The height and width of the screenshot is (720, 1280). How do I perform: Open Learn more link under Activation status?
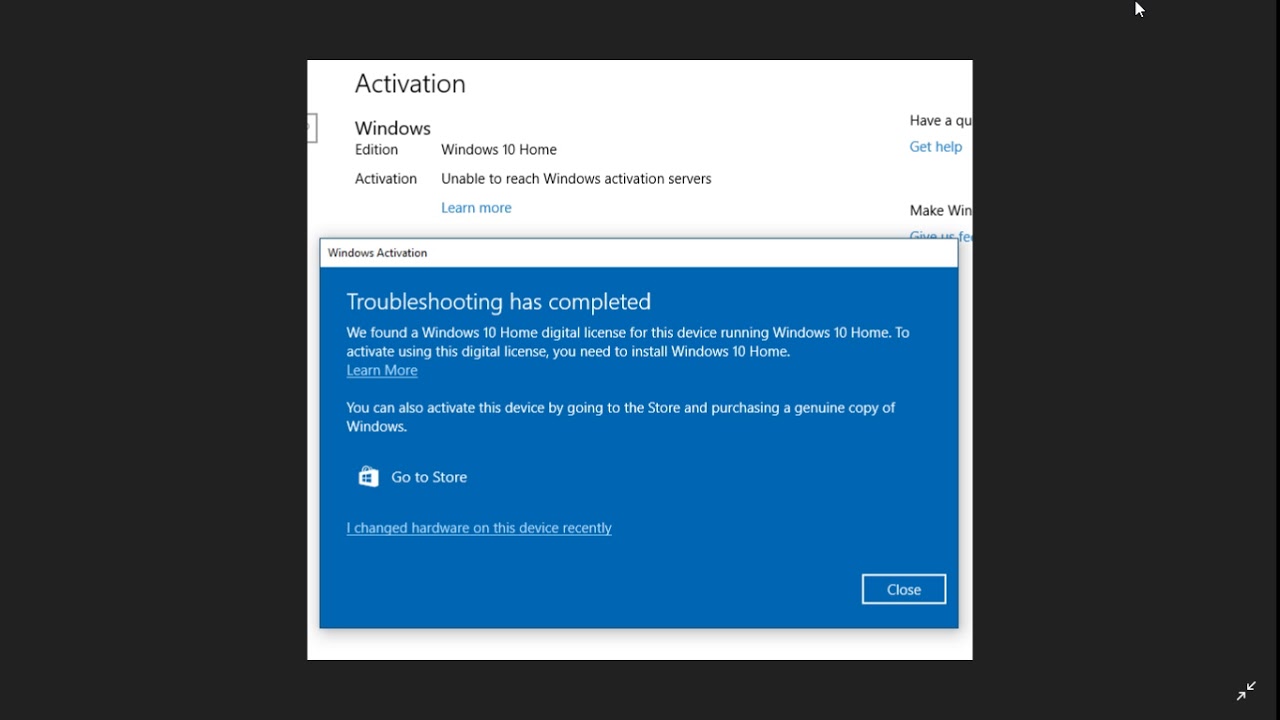(476, 208)
